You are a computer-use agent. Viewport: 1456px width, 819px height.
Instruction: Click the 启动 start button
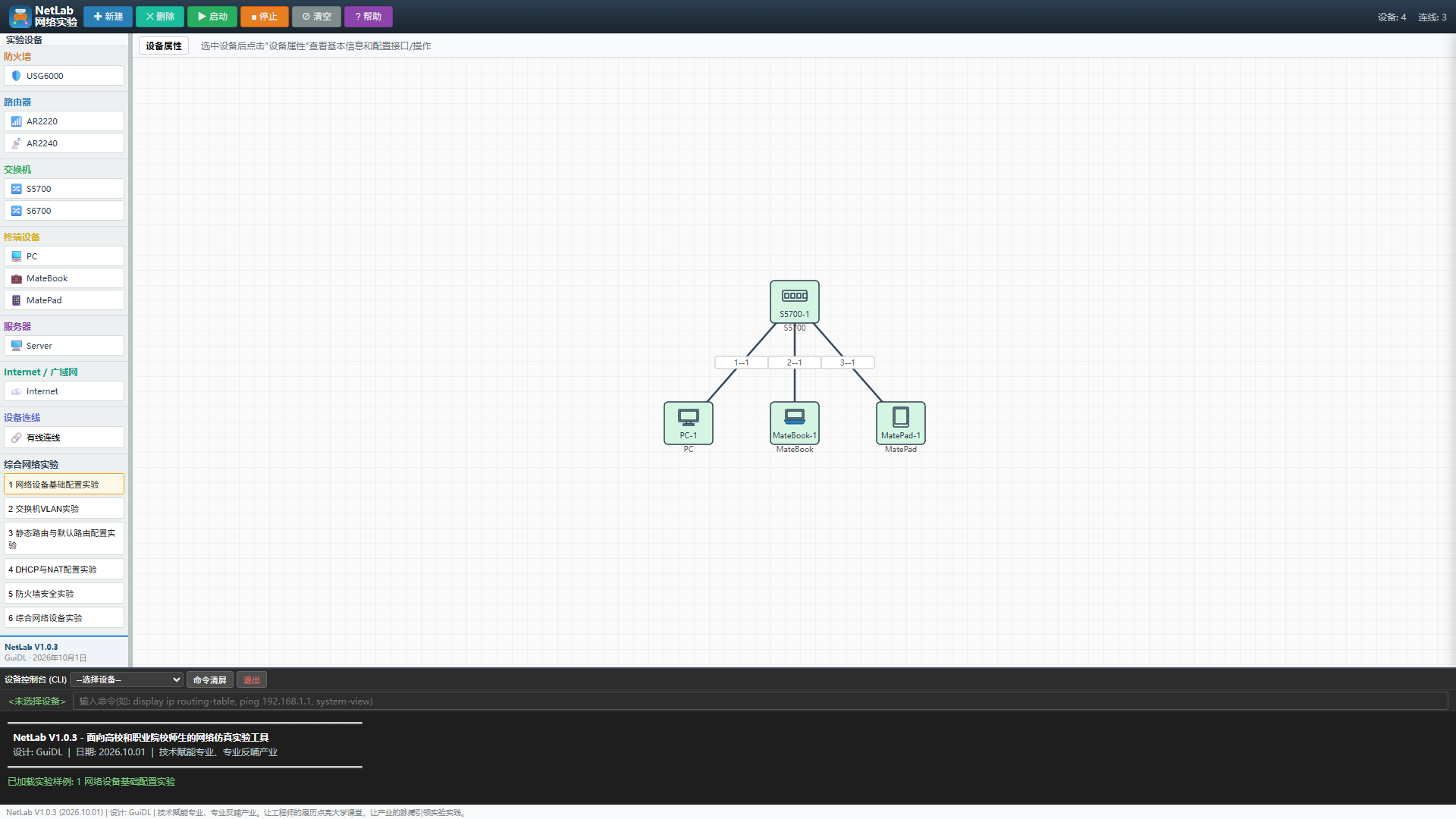pyautogui.click(x=212, y=17)
